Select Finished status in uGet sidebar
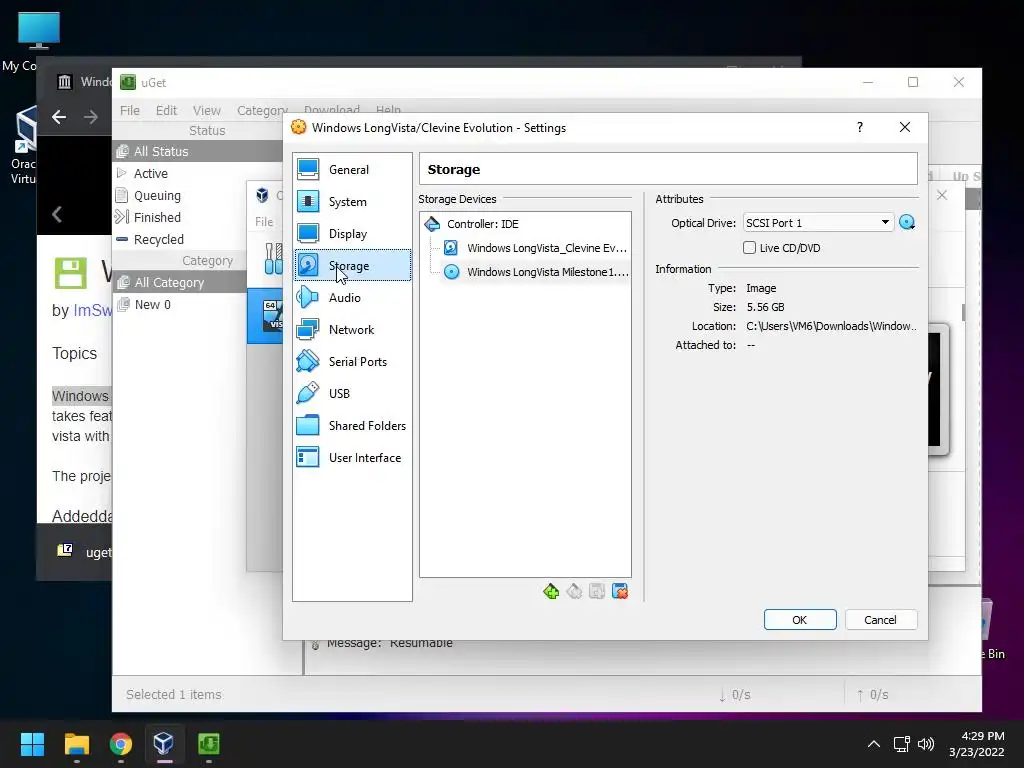This screenshot has width=1024, height=768. point(198,217)
